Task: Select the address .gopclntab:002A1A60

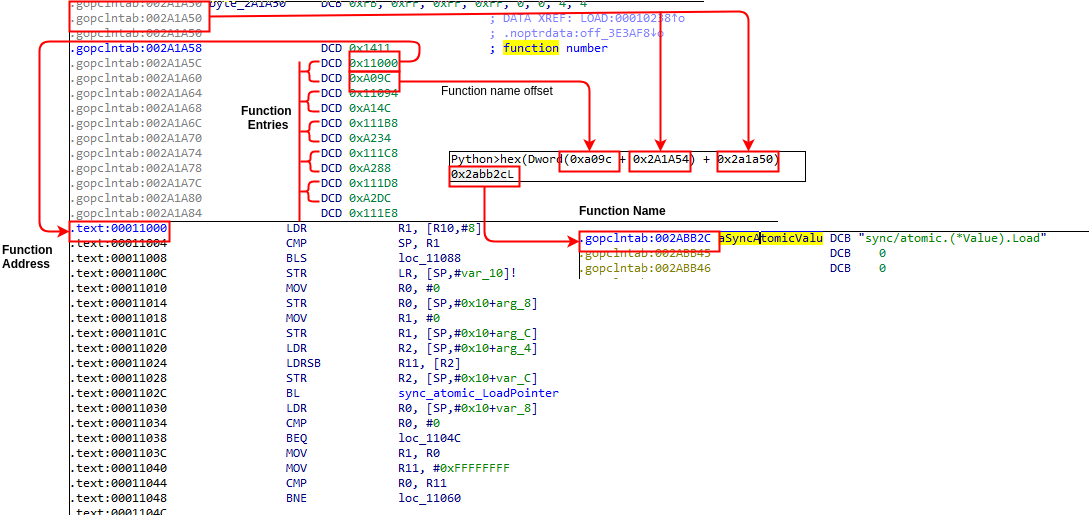Action: 136,79
